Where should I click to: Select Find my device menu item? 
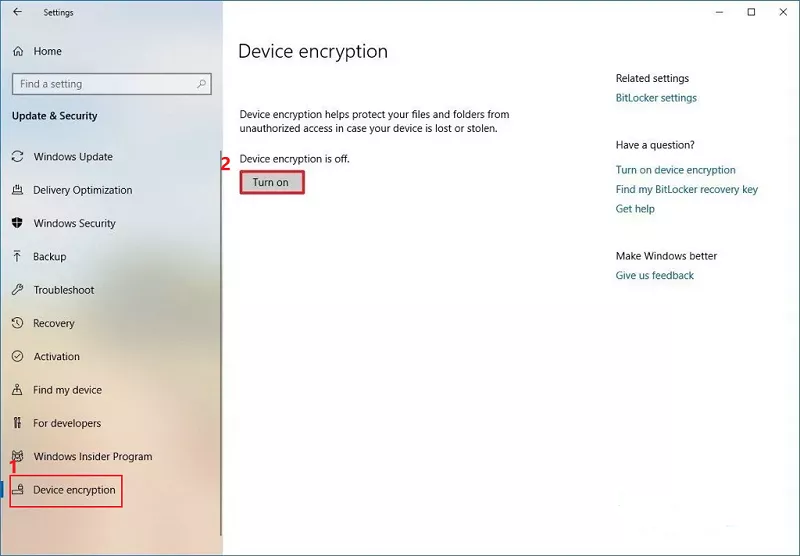pyautogui.click(x=67, y=390)
